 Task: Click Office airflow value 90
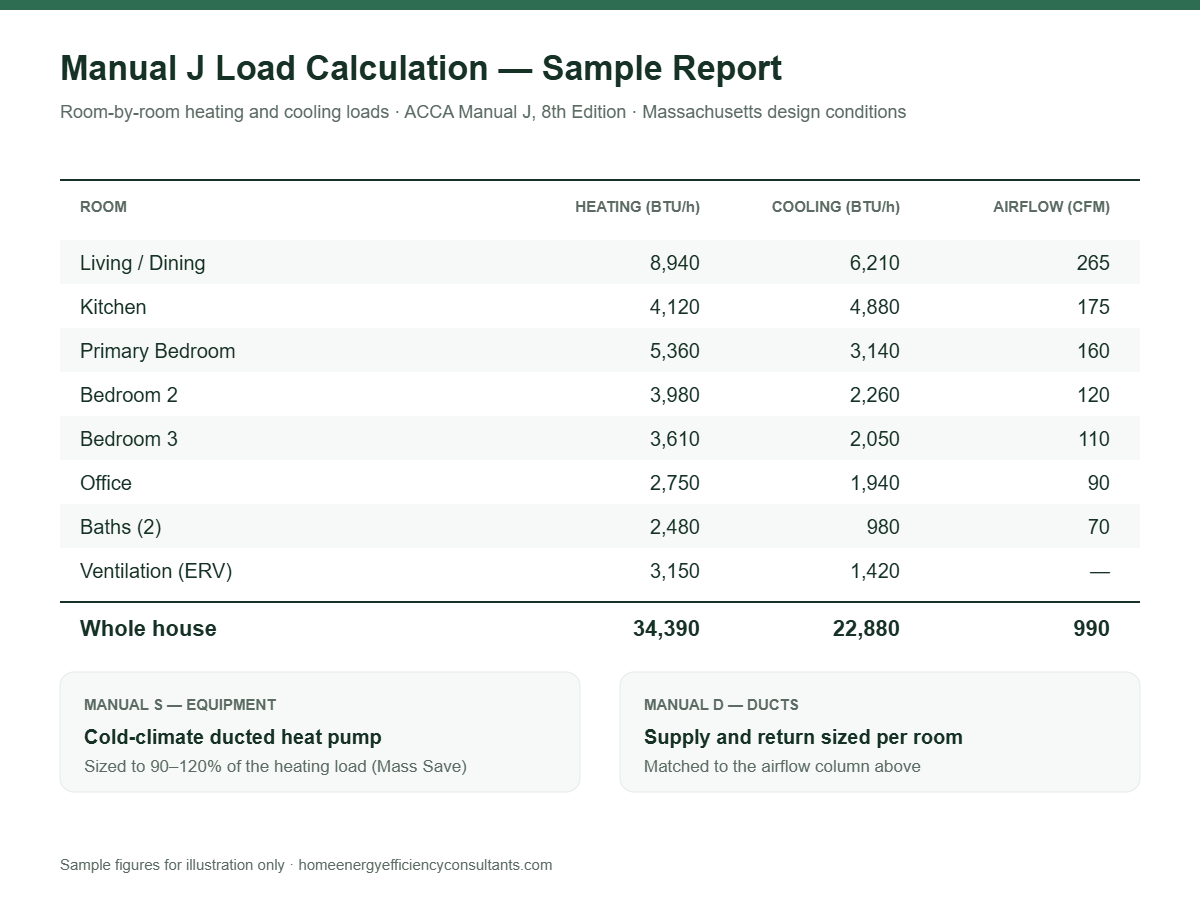[x=1098, y=483]
